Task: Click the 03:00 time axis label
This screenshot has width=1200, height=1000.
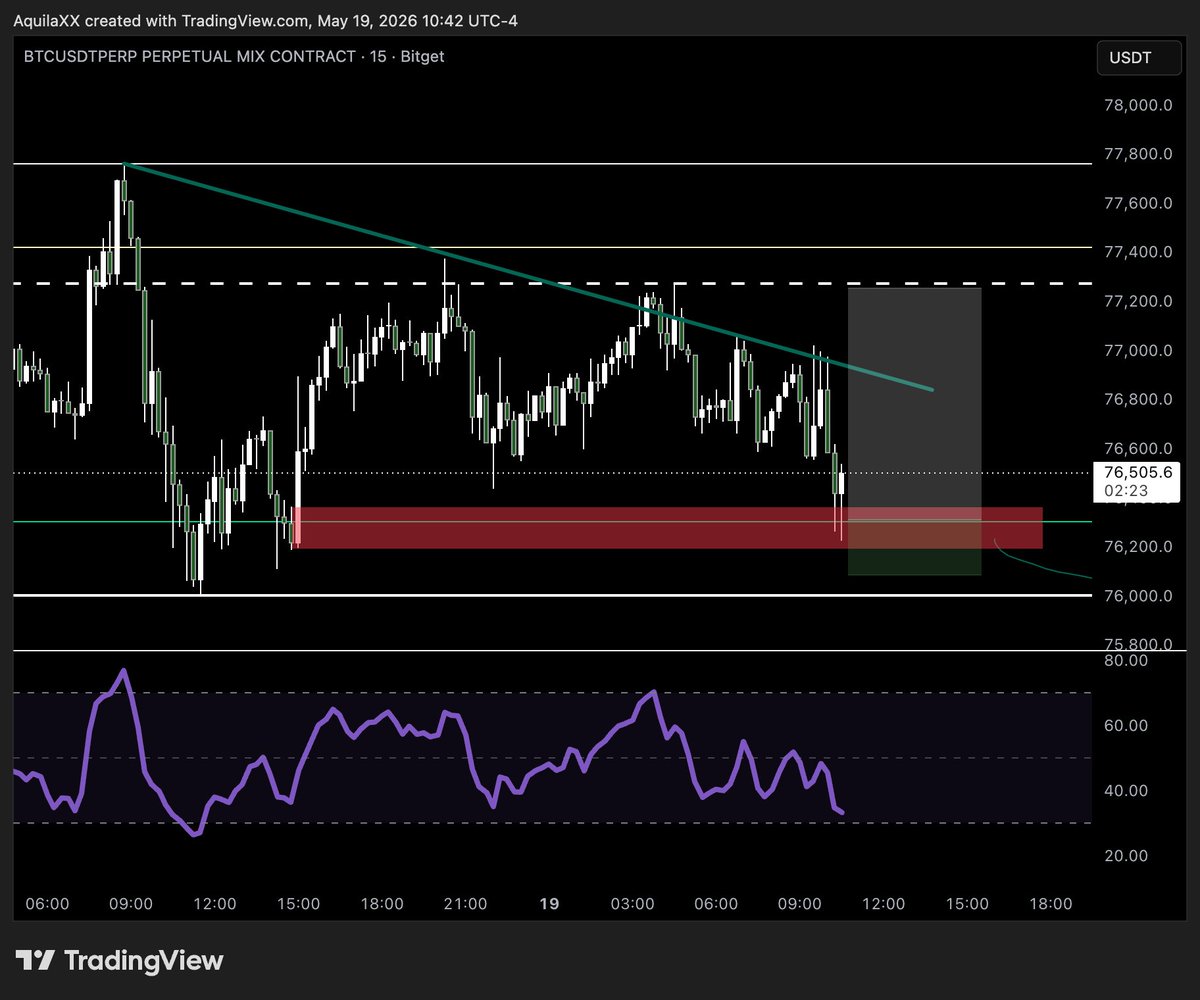Action: click(632, 903)
